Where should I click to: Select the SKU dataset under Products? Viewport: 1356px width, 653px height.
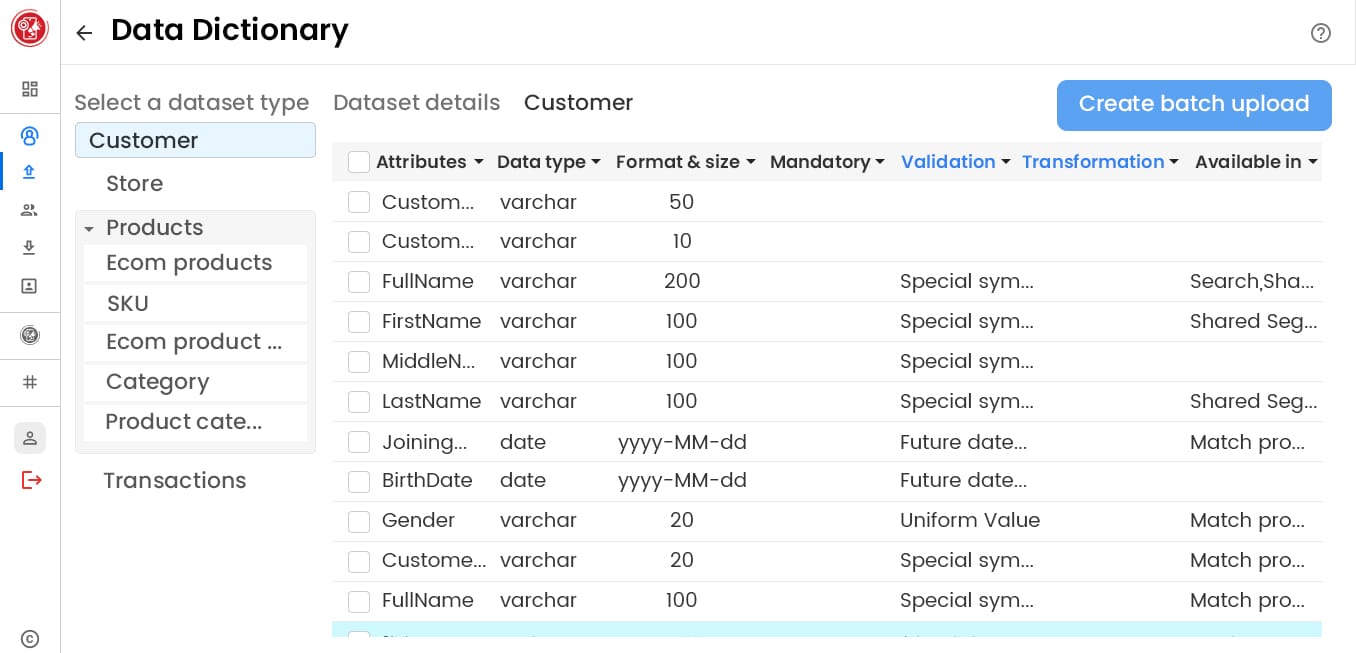128,304
